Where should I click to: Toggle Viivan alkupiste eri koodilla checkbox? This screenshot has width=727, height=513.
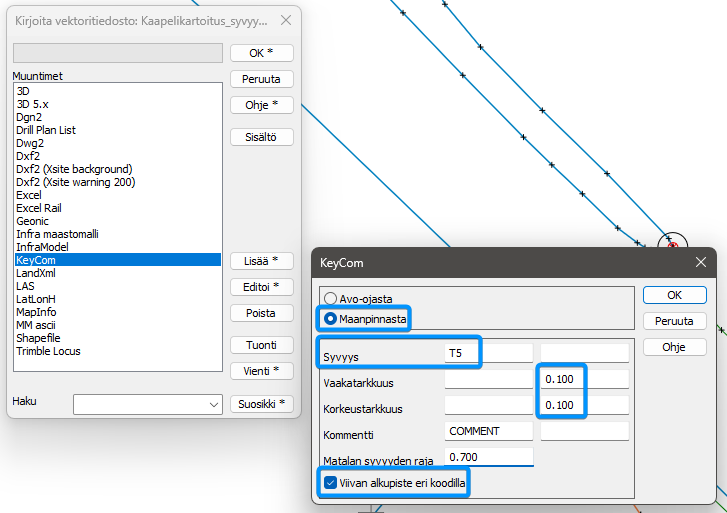point(331,483)
